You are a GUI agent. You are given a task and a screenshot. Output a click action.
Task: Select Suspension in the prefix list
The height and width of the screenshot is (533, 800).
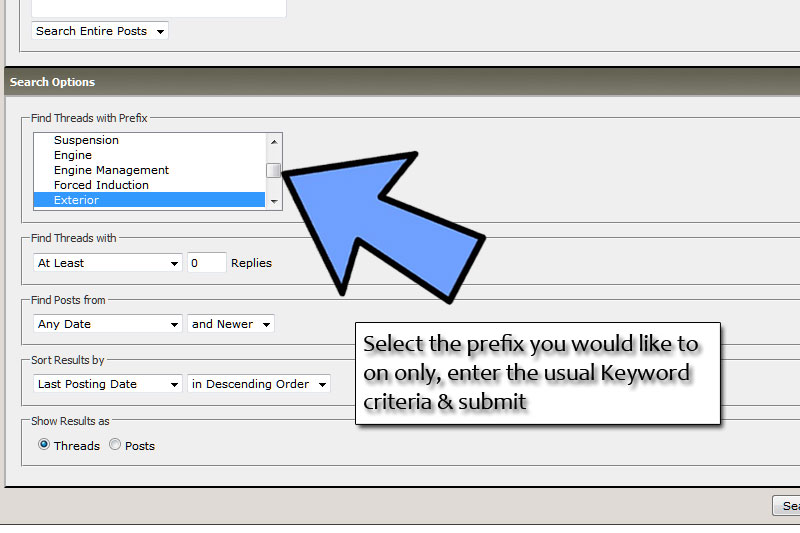click(86, 140)
